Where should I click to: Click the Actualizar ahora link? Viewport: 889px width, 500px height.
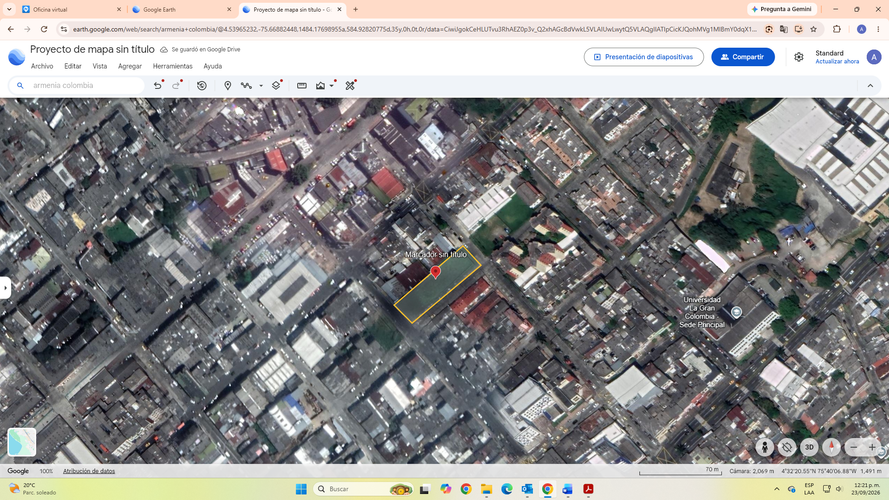tap(837, 61)
